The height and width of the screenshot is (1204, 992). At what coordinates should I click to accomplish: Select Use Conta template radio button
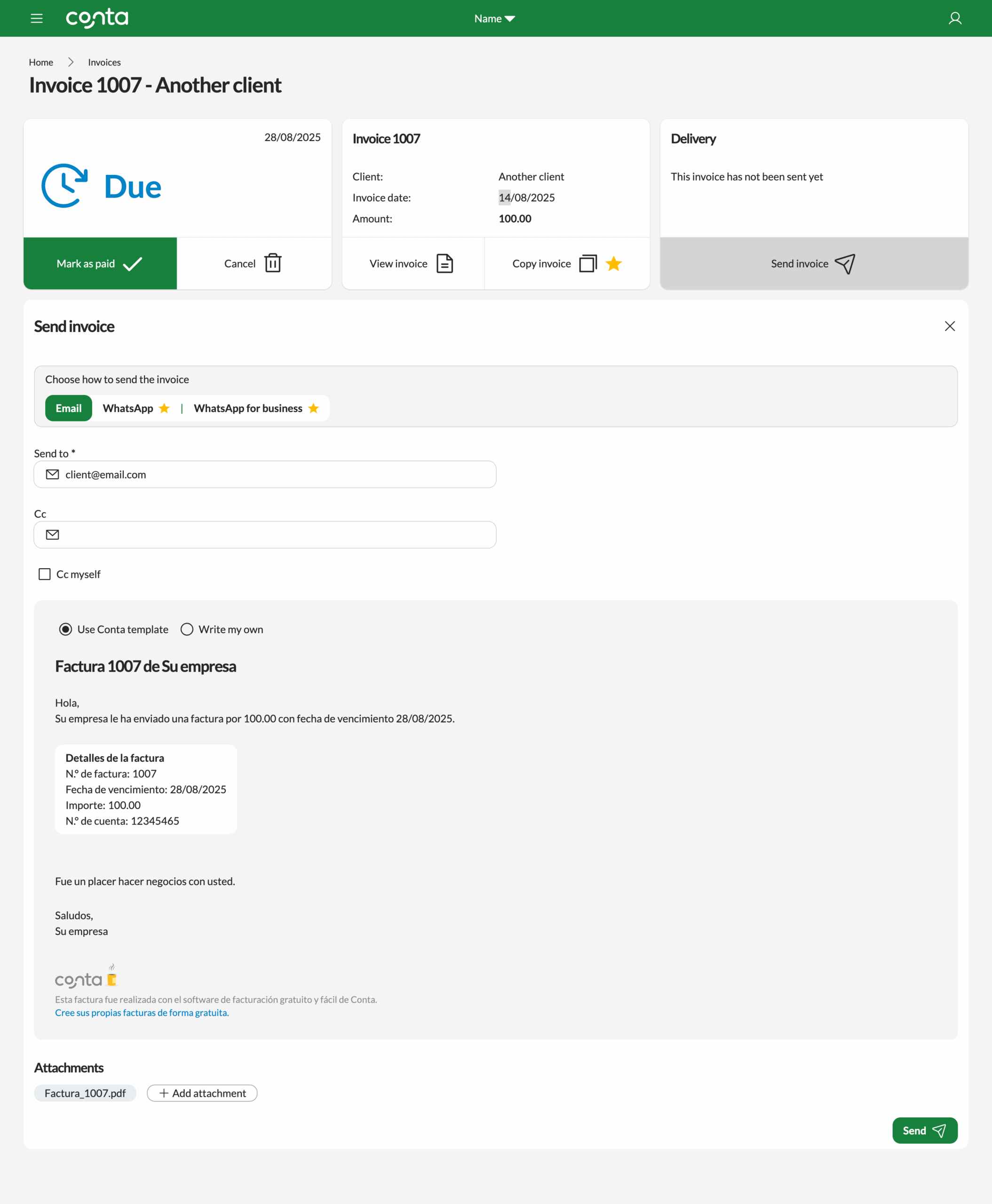(66, 629)
